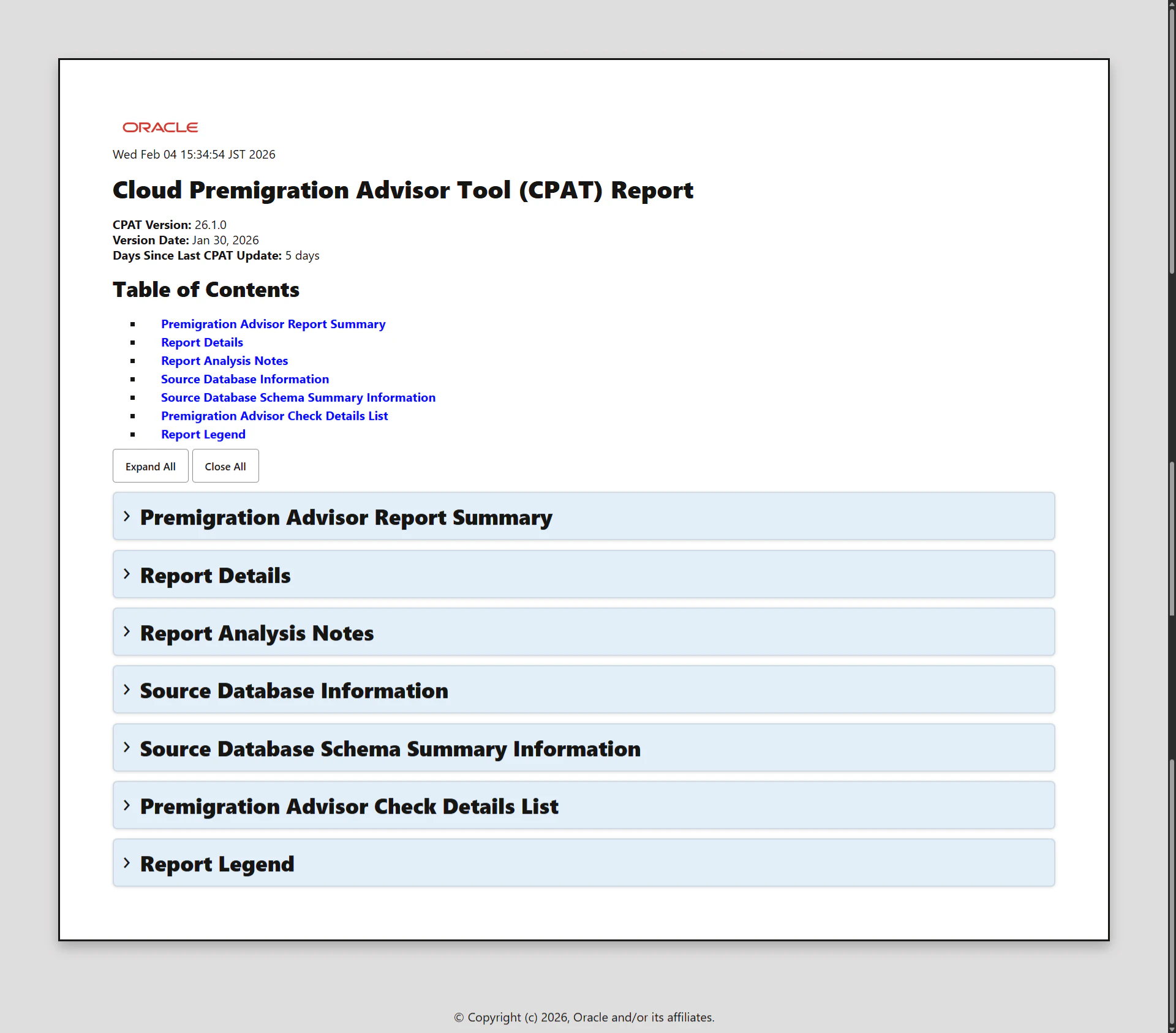Click the Oracle logo
The width and height of the screenshot is (1176, 1033).
pos(160,127)
